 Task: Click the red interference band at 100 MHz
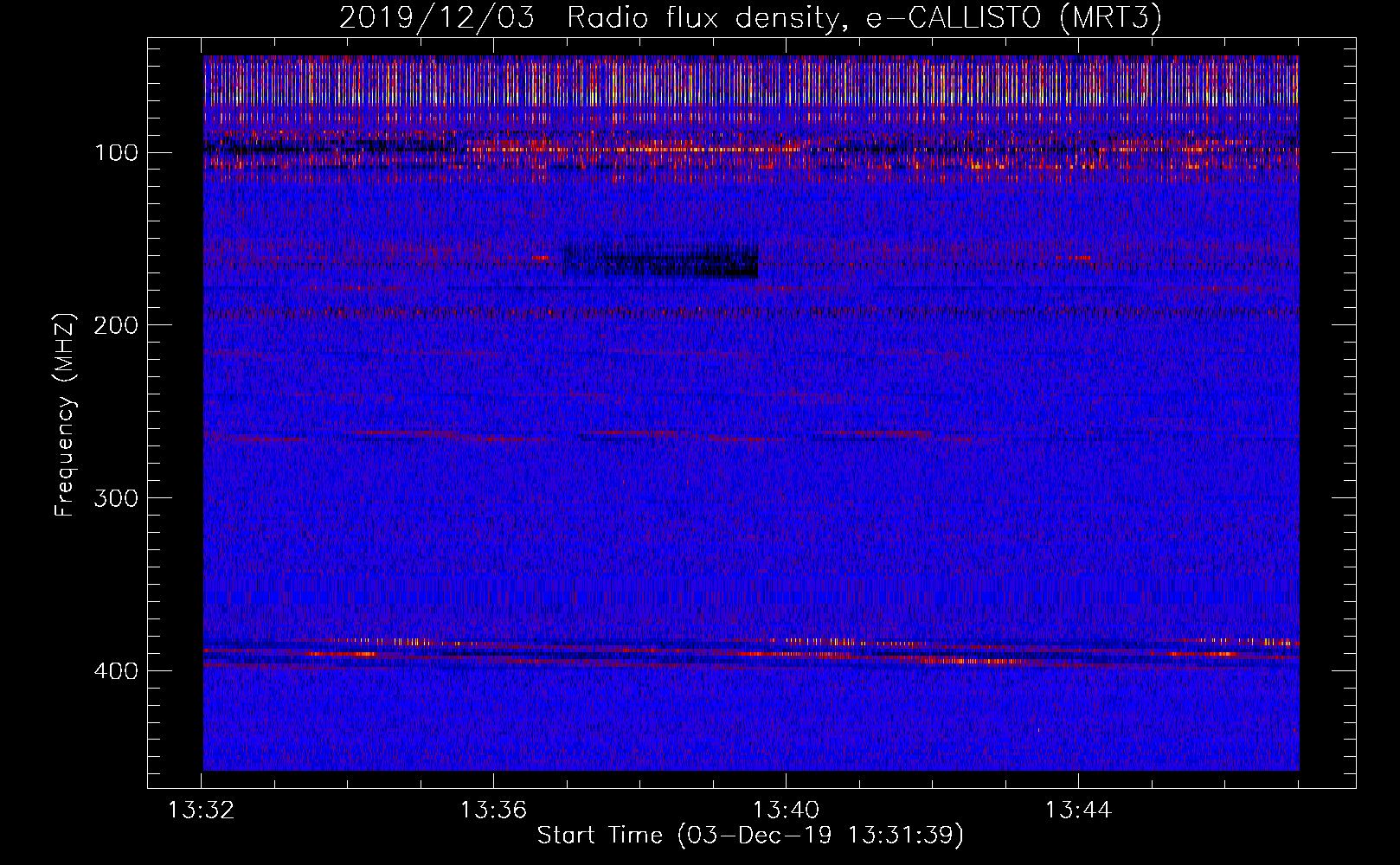click(x=751, y=149)
